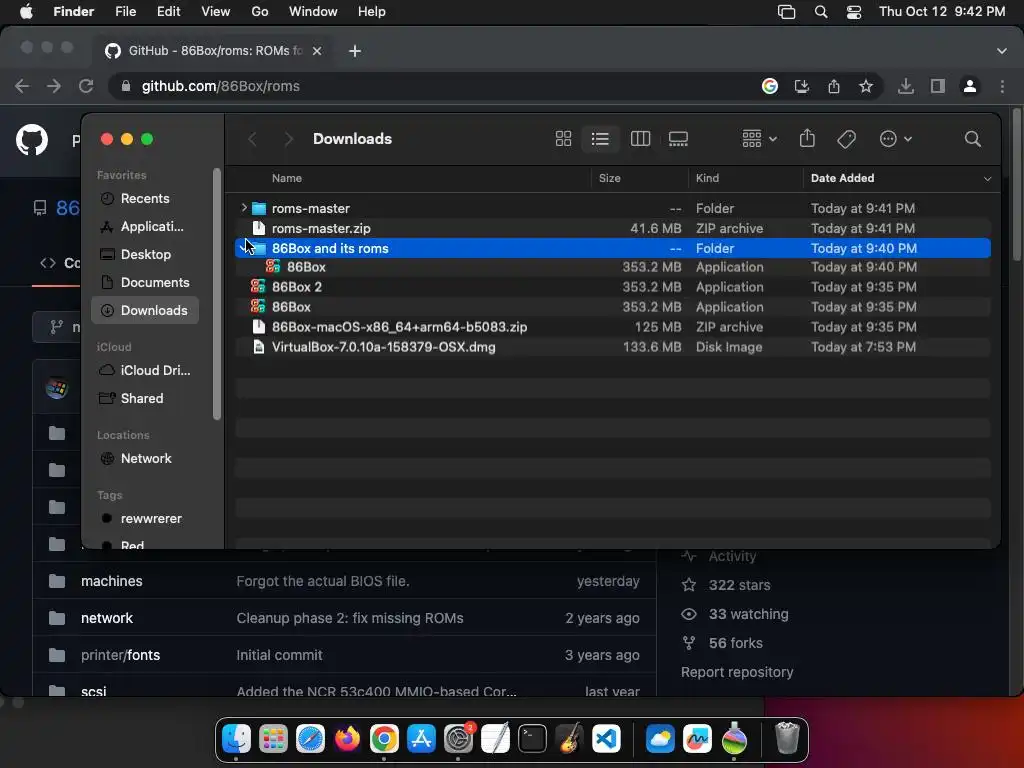This screenshot has width=1024, height=768.
Task: Open the View menu
Action: pos(216,11)
